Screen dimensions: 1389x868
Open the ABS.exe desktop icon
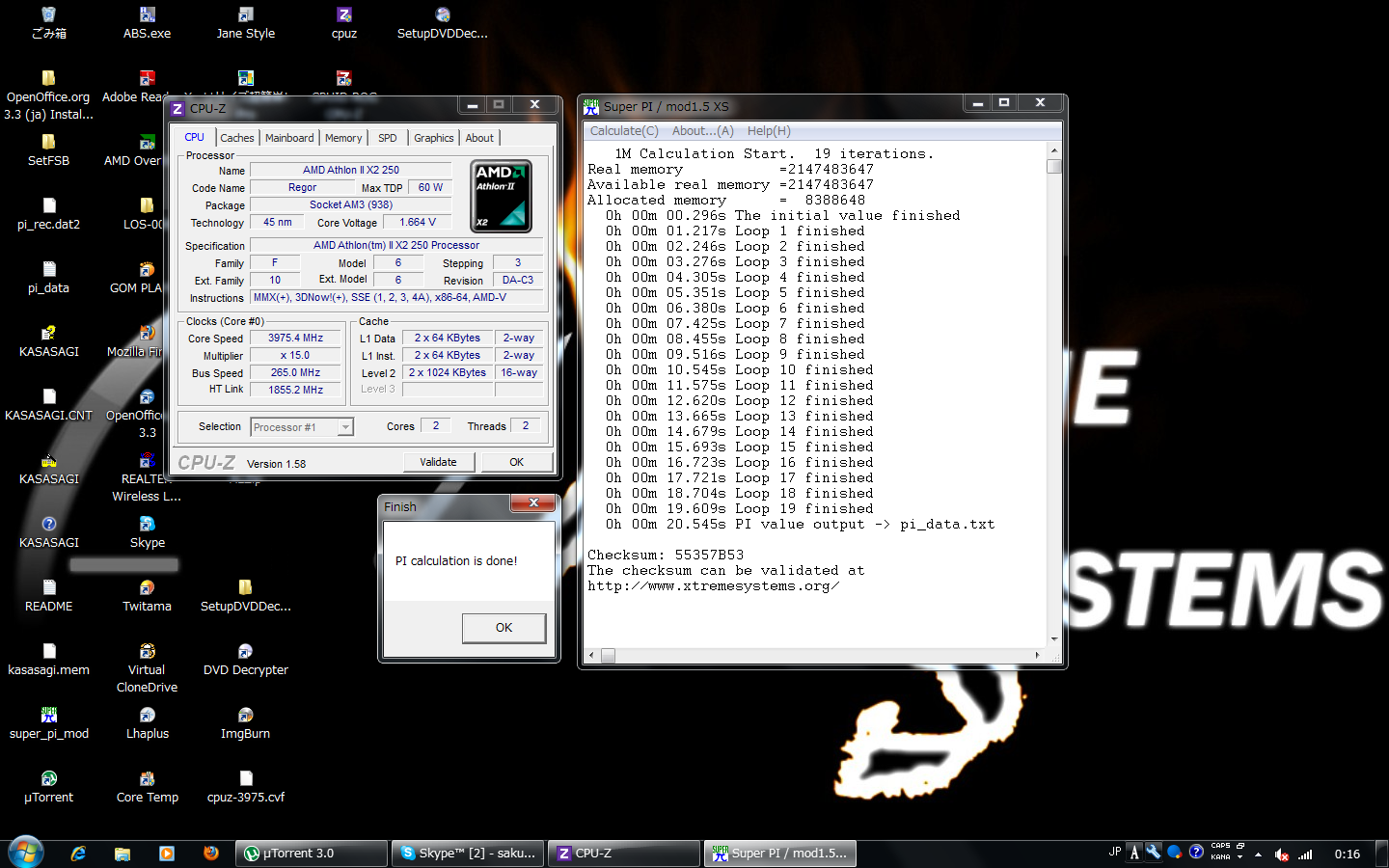click(x=147, y=23)
